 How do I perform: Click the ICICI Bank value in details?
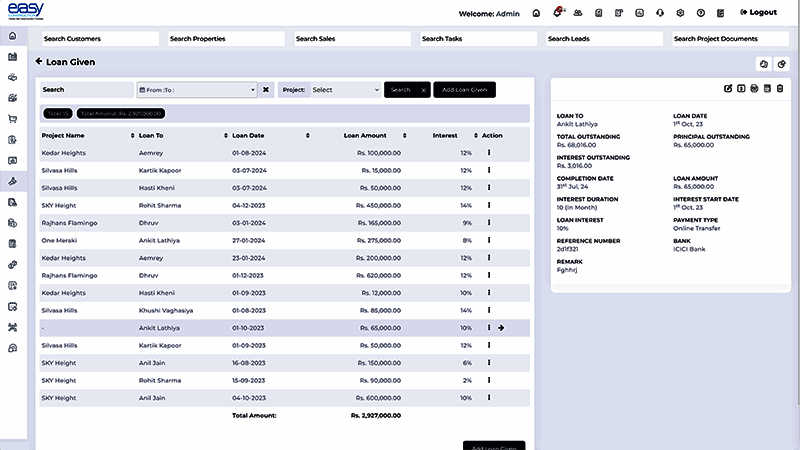point(689,249)
